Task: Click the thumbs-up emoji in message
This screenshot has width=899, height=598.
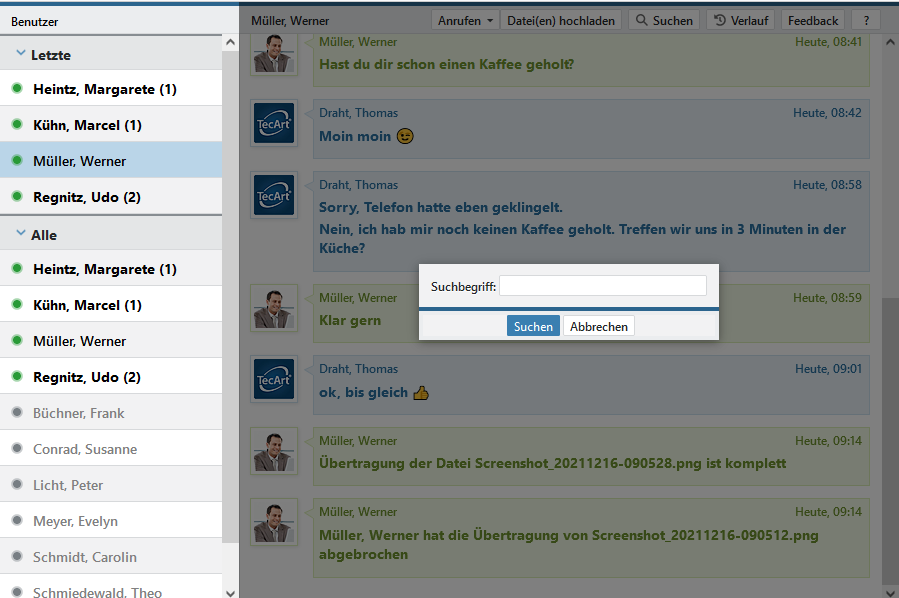Action: coord(421,393)
